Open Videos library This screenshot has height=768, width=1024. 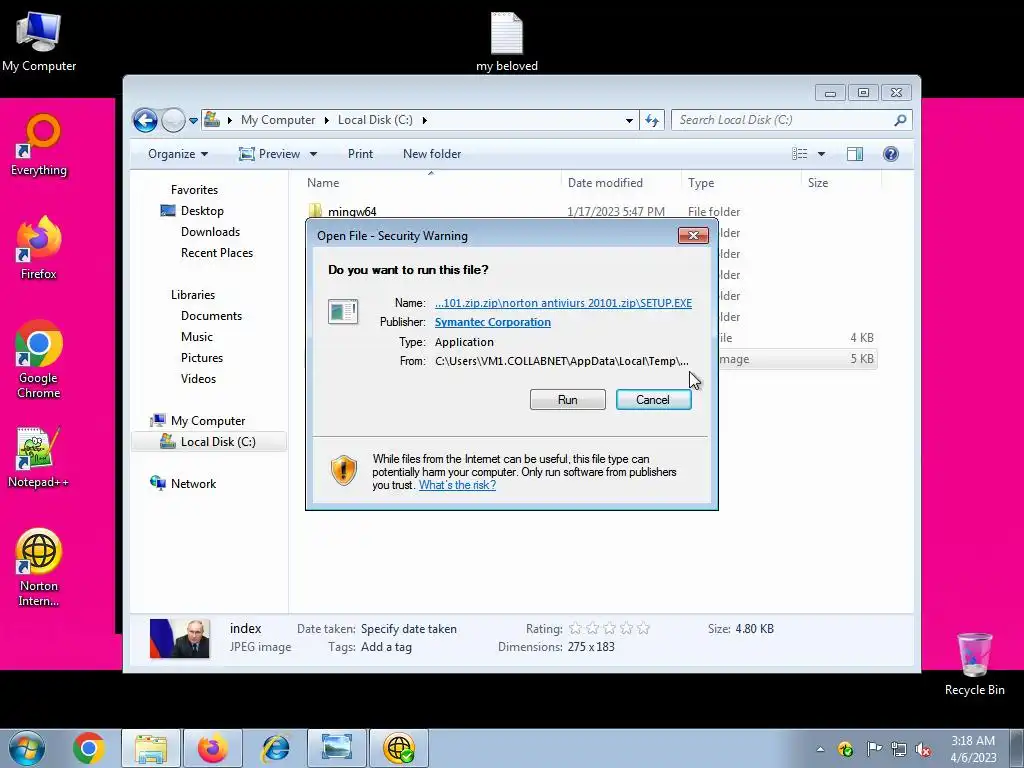point(199,379)
